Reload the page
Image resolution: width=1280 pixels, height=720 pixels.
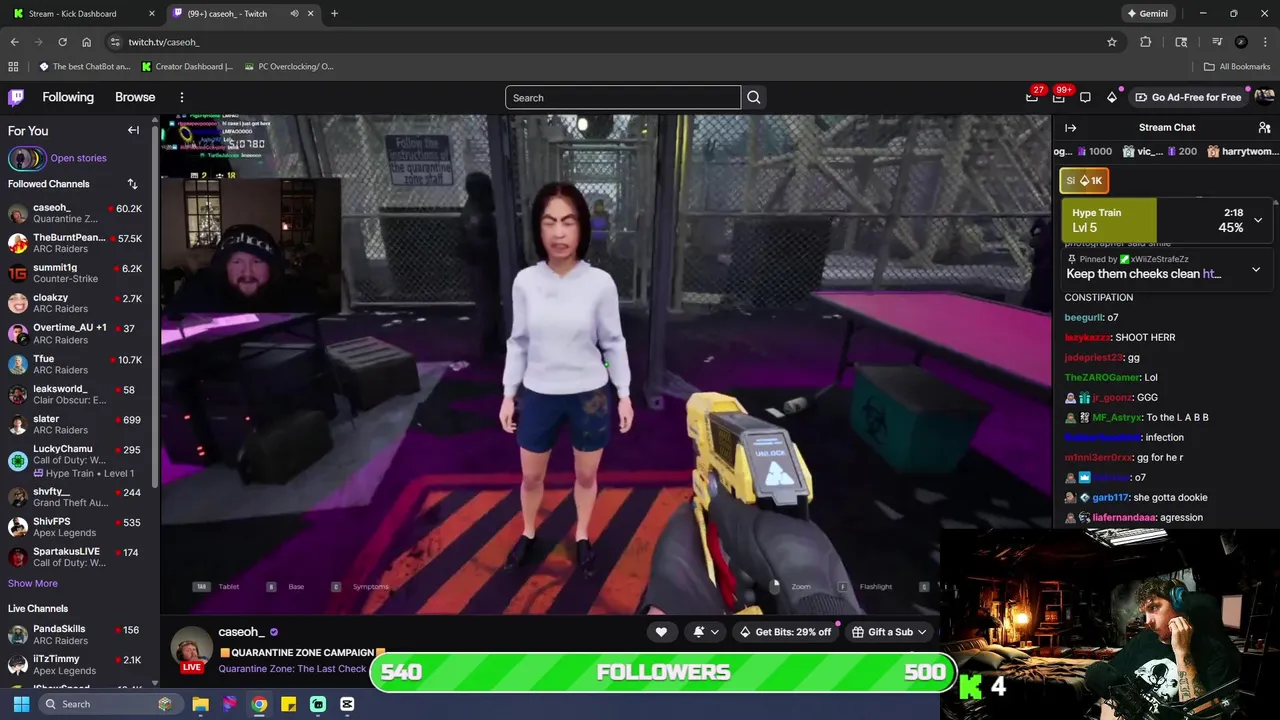pyautogui.click(x=62, y=42)
